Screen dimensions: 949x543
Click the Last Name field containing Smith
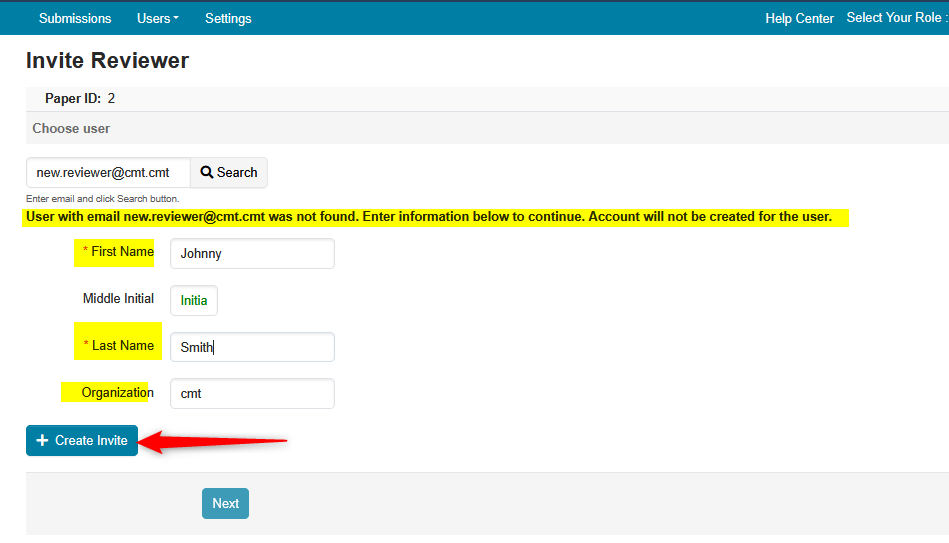pos(252,347)
